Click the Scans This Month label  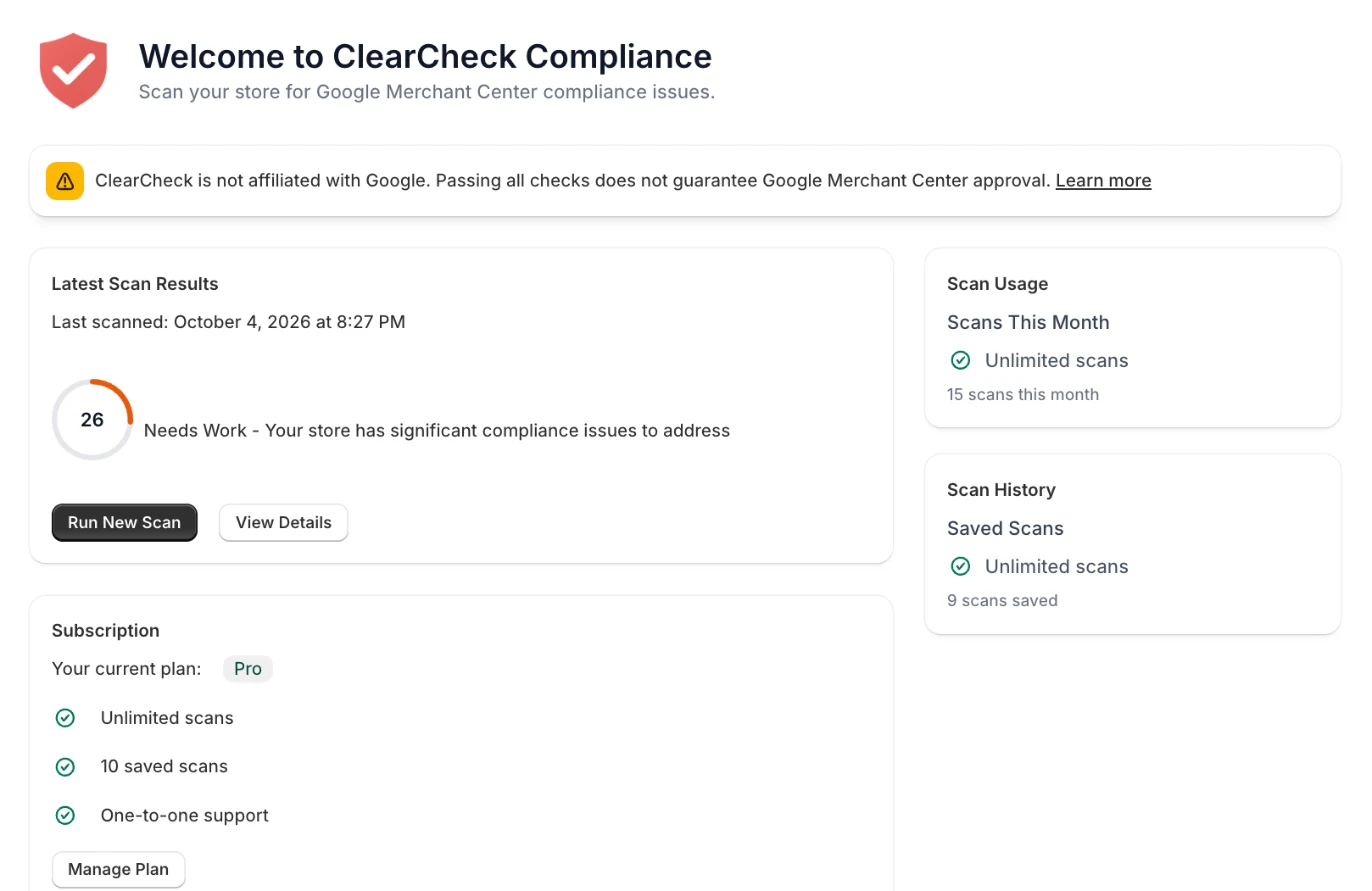pos(1028,322)
